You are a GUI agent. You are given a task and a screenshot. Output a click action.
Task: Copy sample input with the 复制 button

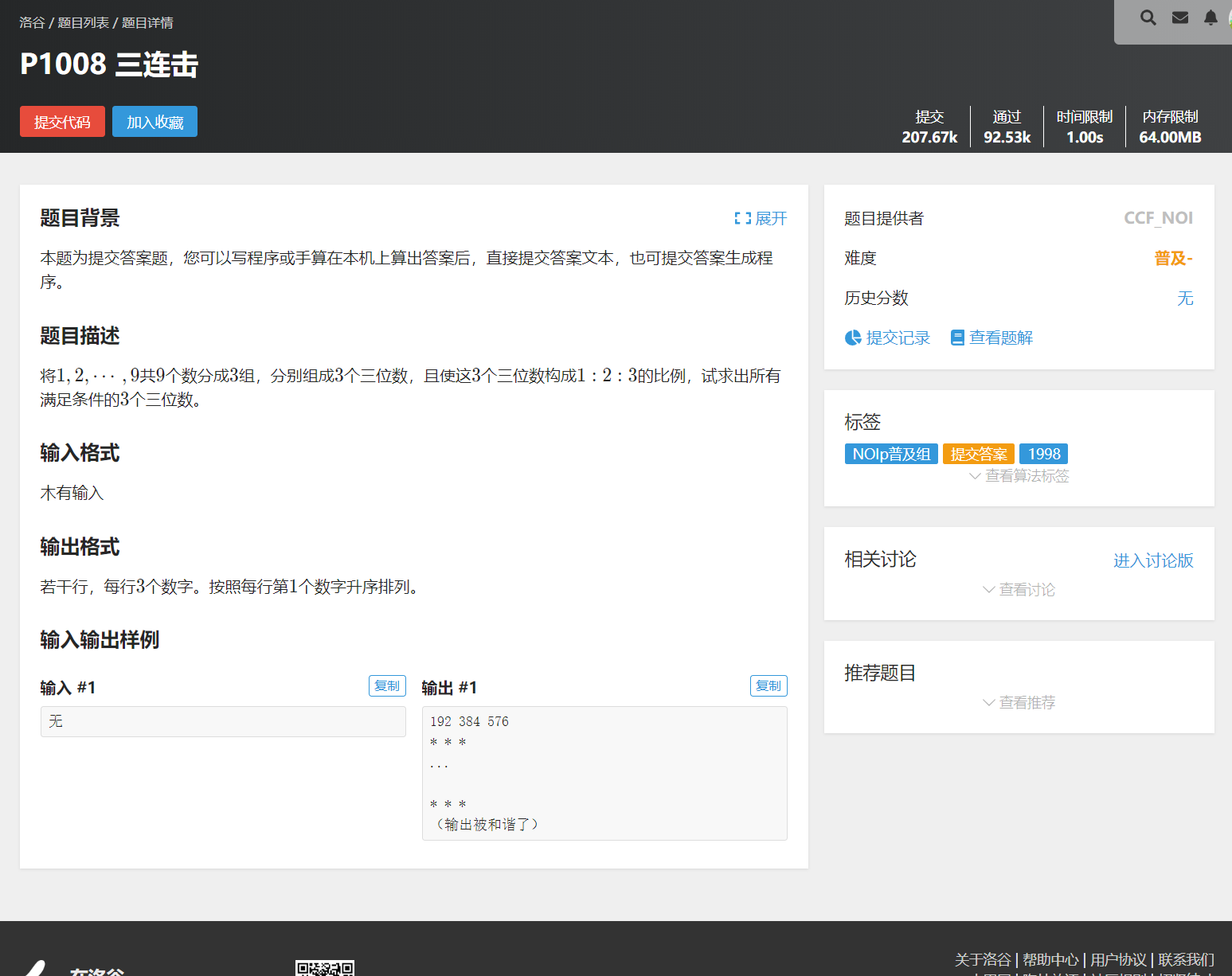tap(387, 685)
